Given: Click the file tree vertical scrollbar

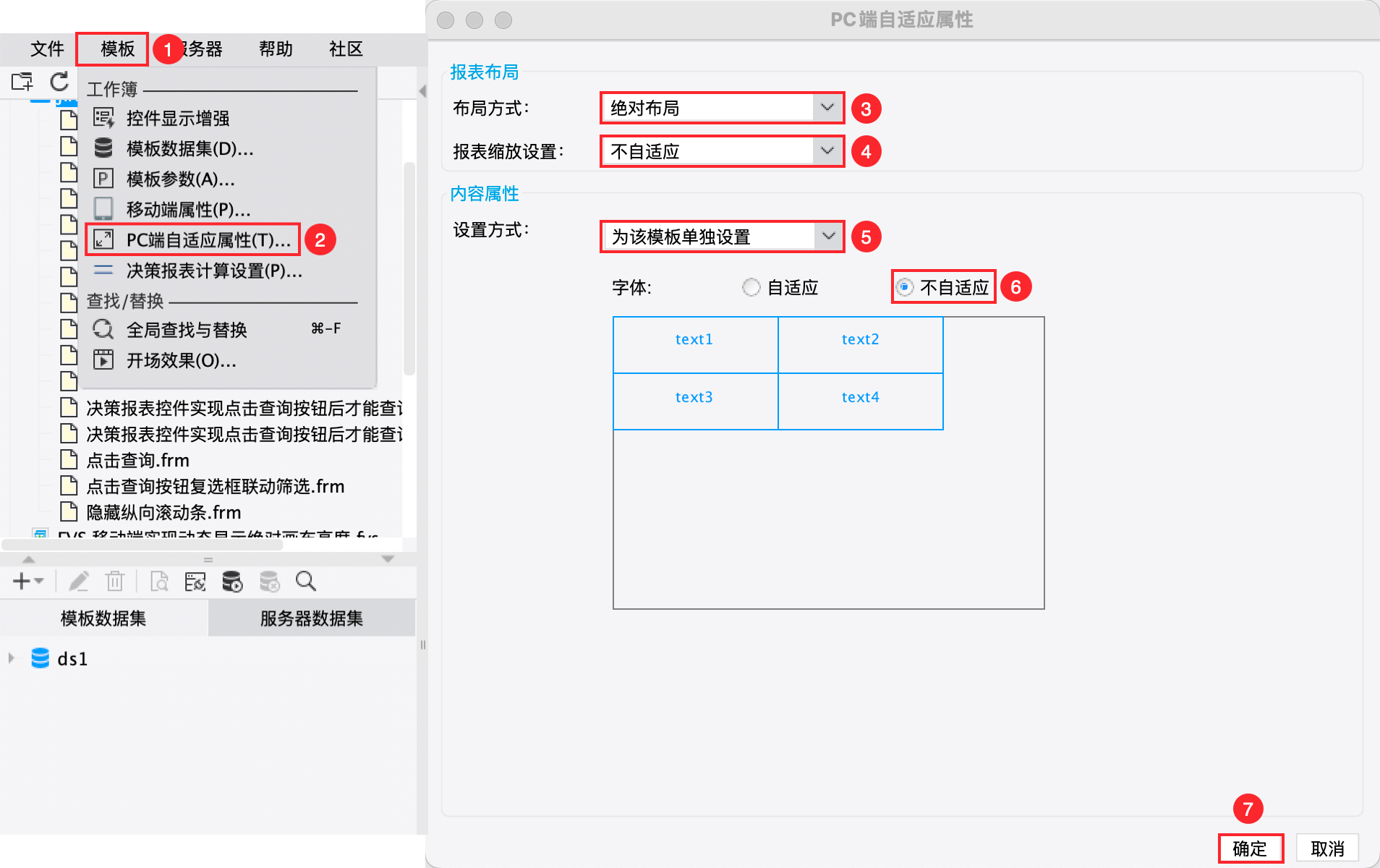Looking at the screenshot, I should point(409,268).
